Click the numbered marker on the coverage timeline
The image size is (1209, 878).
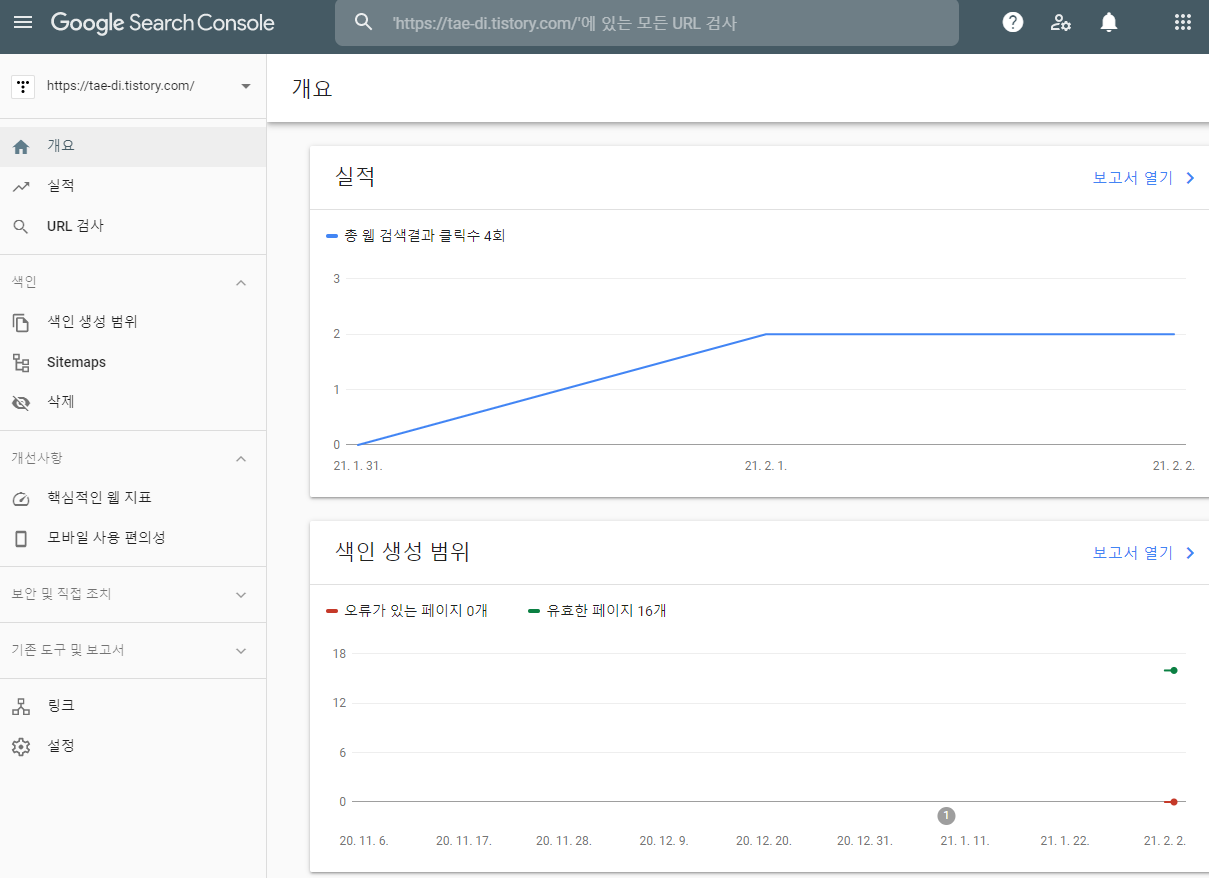946,815
